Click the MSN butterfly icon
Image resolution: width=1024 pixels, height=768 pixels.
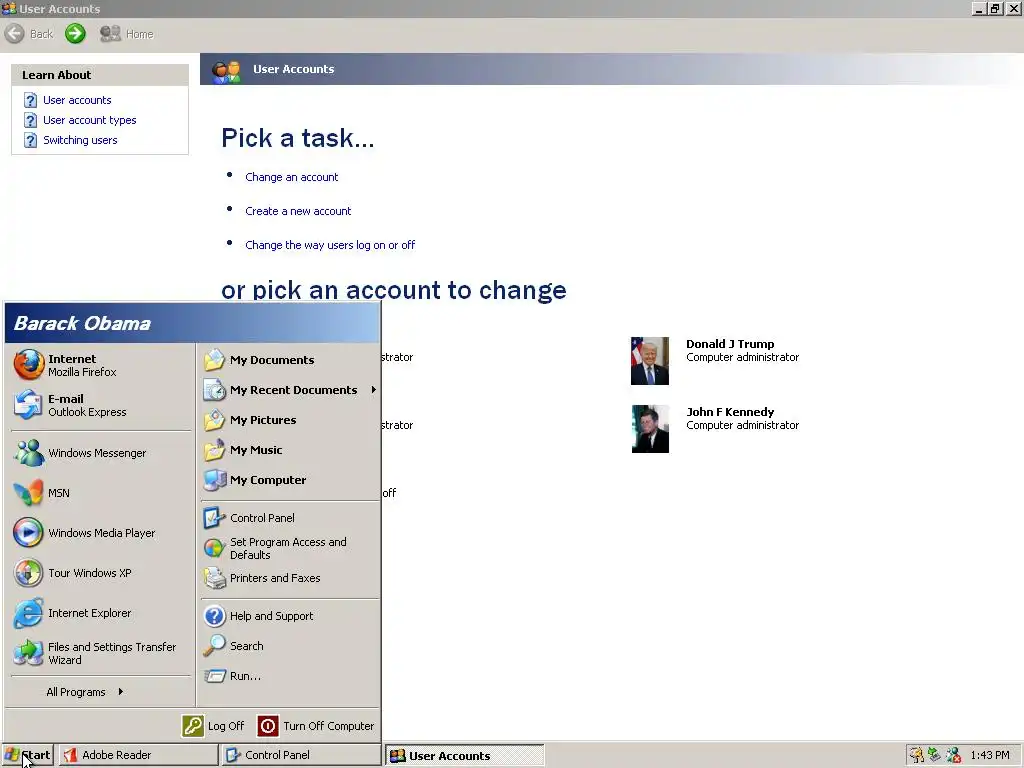pos(29,493)
